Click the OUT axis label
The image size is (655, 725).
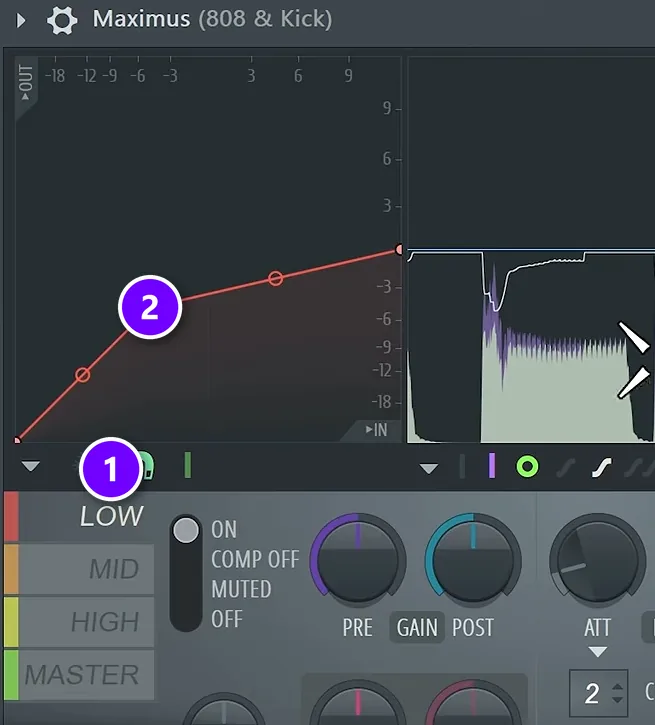pyautogui.click(x=26, y=82)
